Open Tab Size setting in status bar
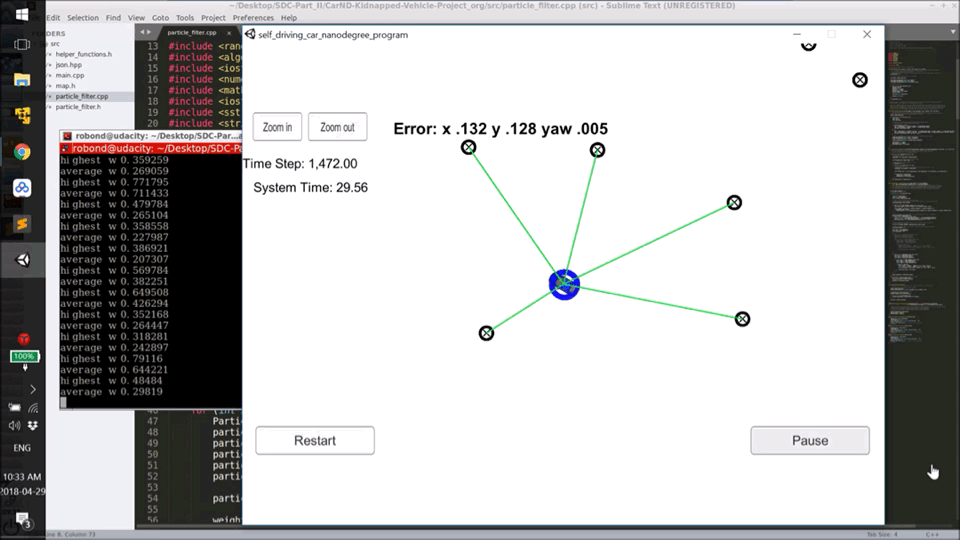The width and height of the screenshot is (960, 540). coord(882,534)
